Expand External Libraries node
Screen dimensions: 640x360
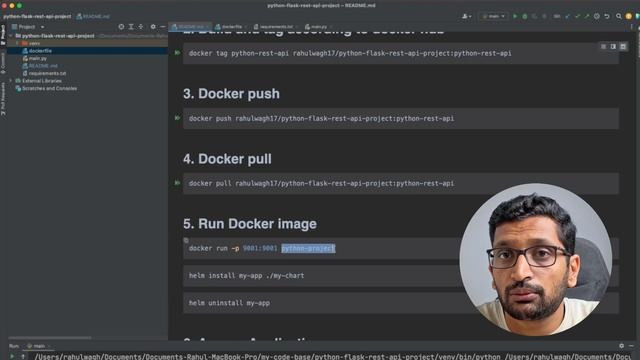pos(11,81)
